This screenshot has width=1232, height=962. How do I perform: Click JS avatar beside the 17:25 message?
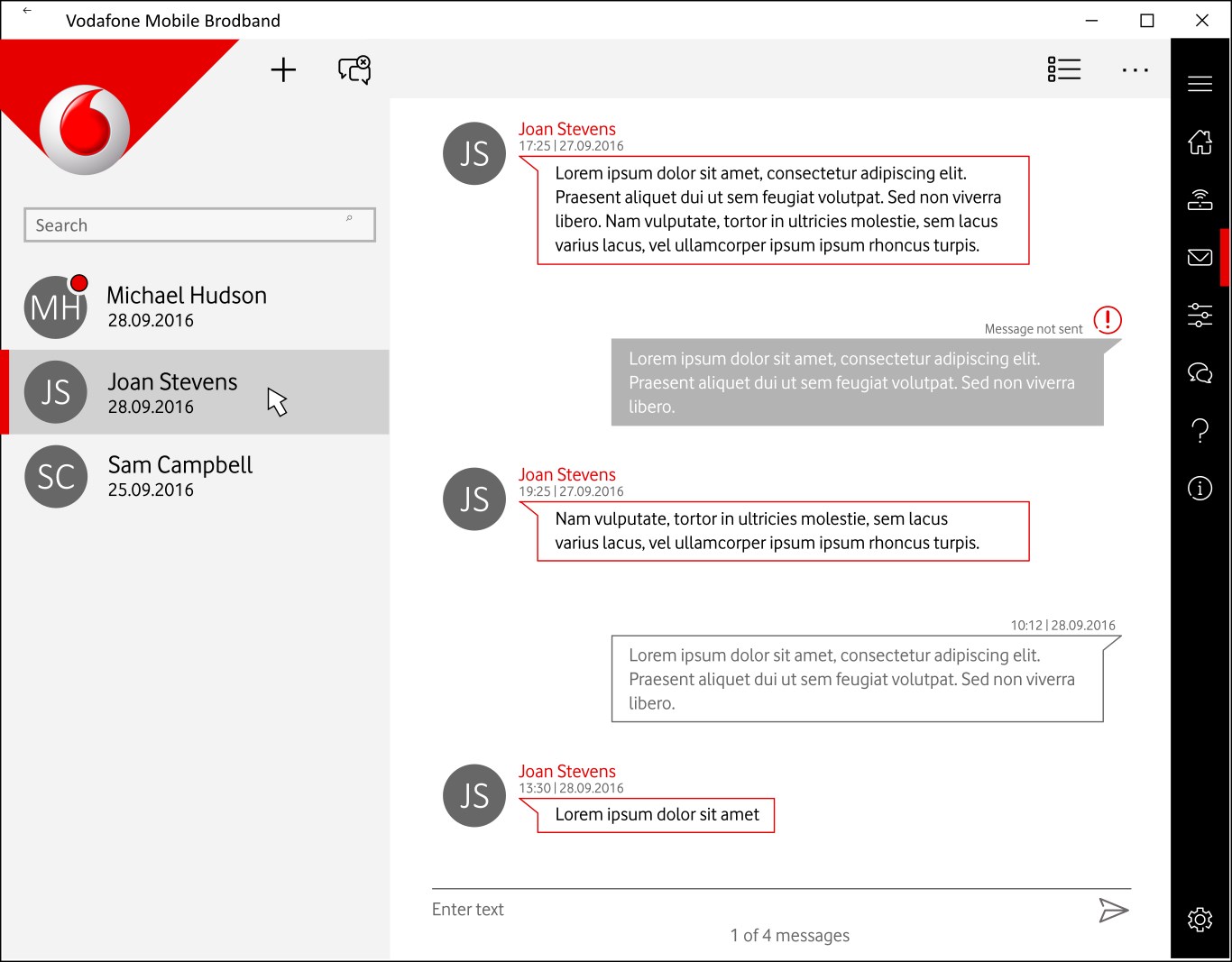[474, 153]
